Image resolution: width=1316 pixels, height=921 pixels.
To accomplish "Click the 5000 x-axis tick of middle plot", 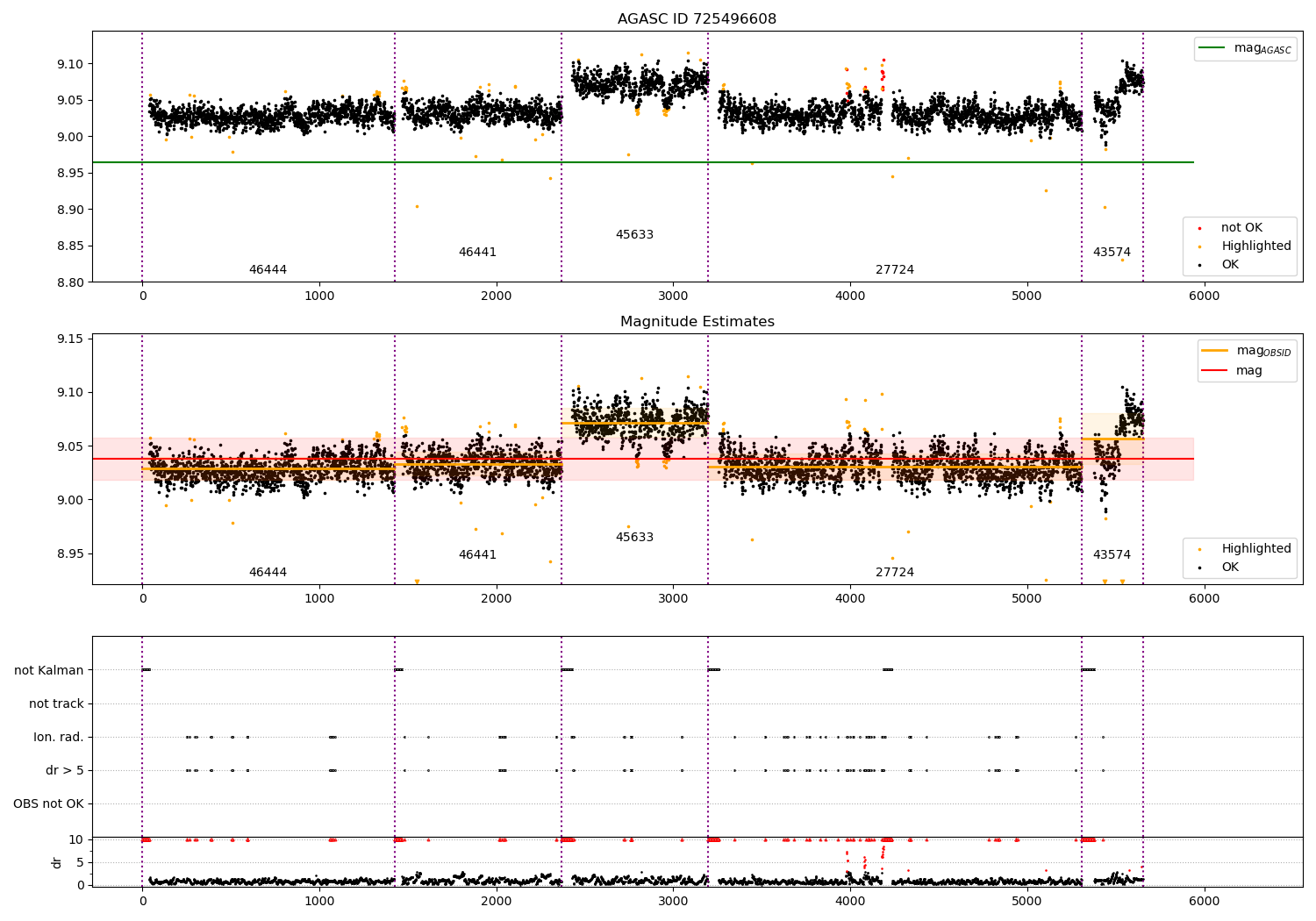I will point(1027,599).
